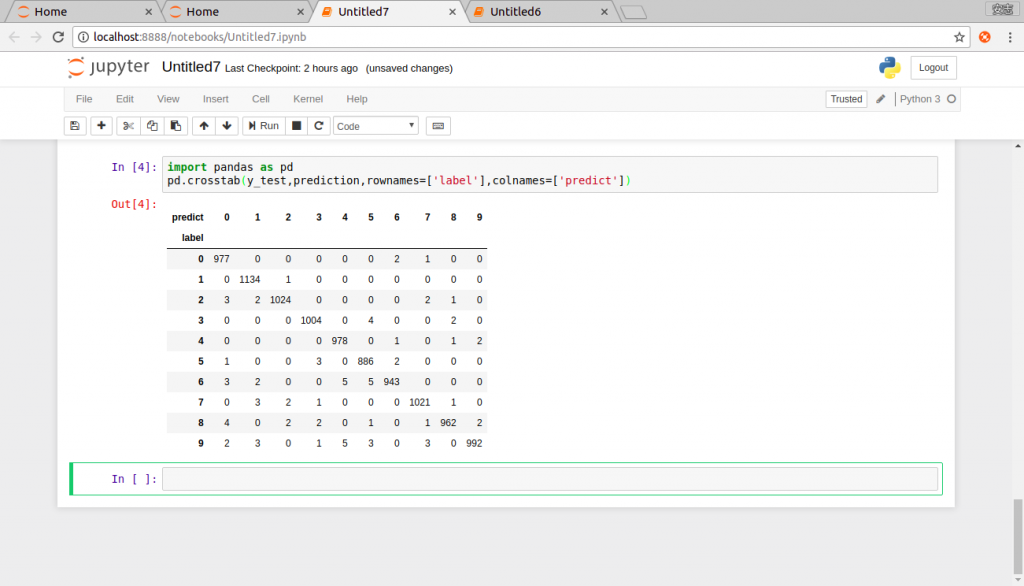Click the code cell with pd.crosstab
The height and width of the screenshot is (586, 1024).
tap(550, 174)
